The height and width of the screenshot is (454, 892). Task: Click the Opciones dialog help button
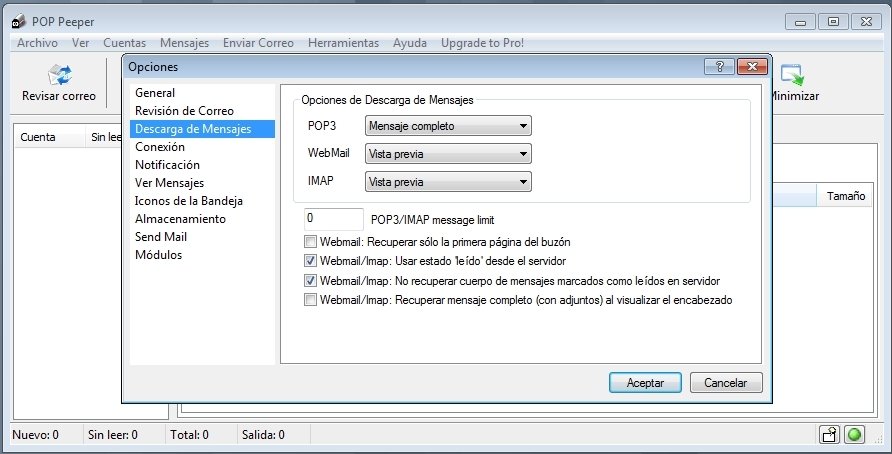pos(719,67)
